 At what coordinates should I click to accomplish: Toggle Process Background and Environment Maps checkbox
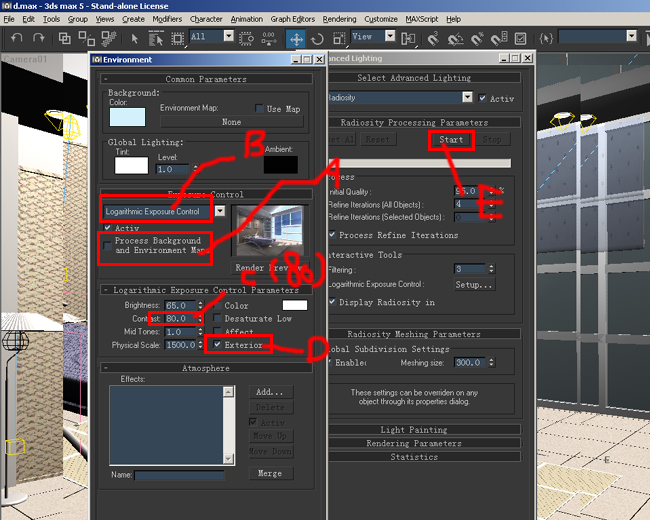click(108, 242)
